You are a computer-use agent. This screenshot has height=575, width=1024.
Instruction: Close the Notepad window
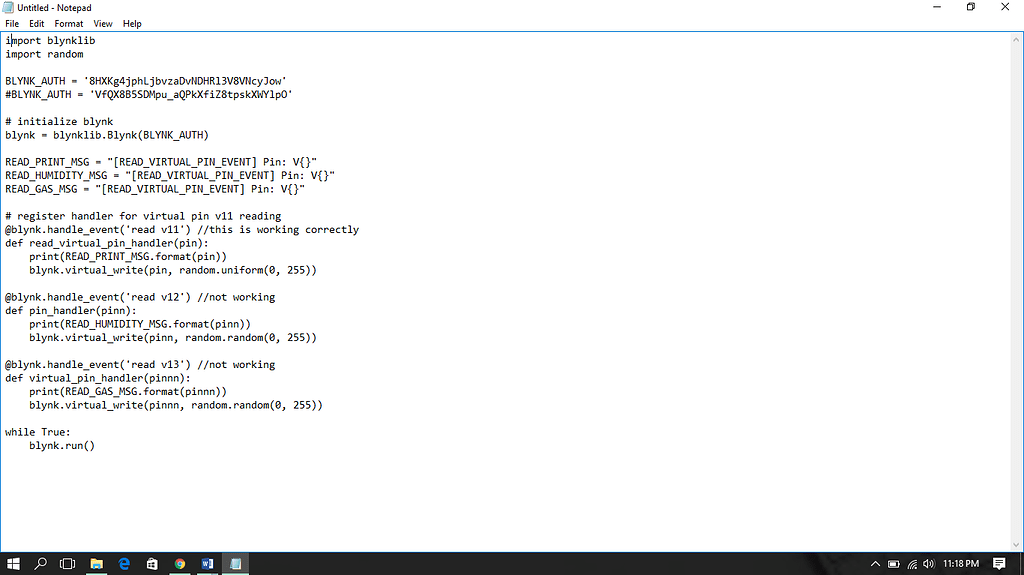(1005, 7)
